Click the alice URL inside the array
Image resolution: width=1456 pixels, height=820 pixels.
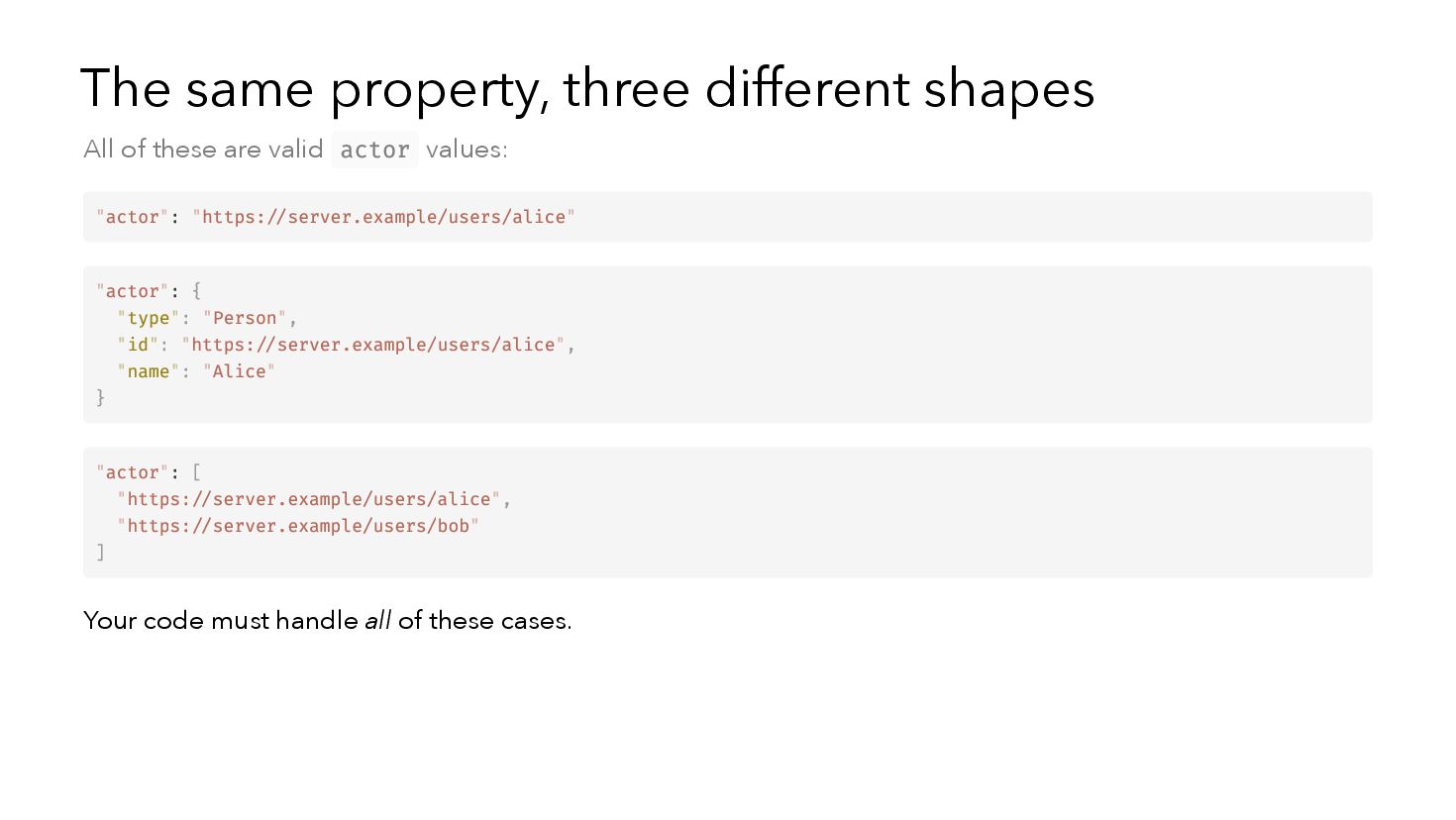click(x=309, y=499)
